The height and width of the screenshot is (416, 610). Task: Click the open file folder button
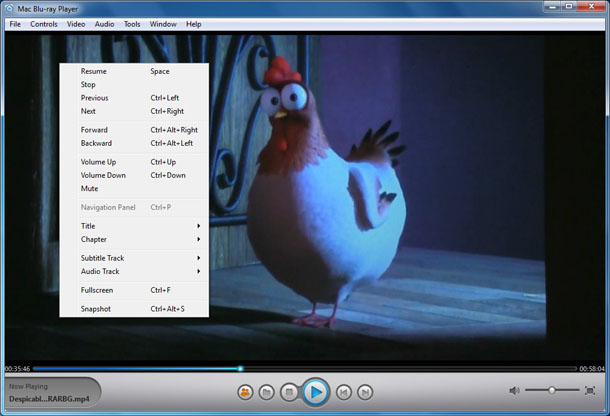(266, 392)
